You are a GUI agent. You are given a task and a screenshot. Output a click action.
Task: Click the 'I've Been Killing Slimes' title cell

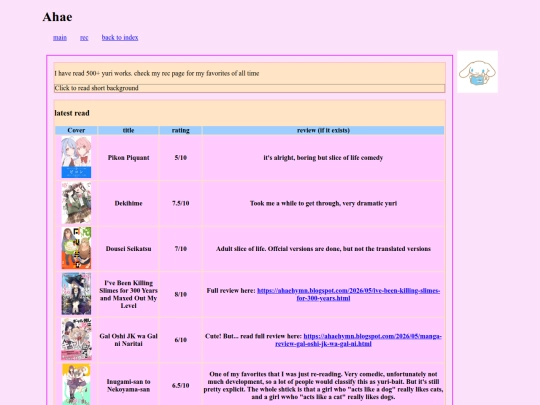[128, 294]
